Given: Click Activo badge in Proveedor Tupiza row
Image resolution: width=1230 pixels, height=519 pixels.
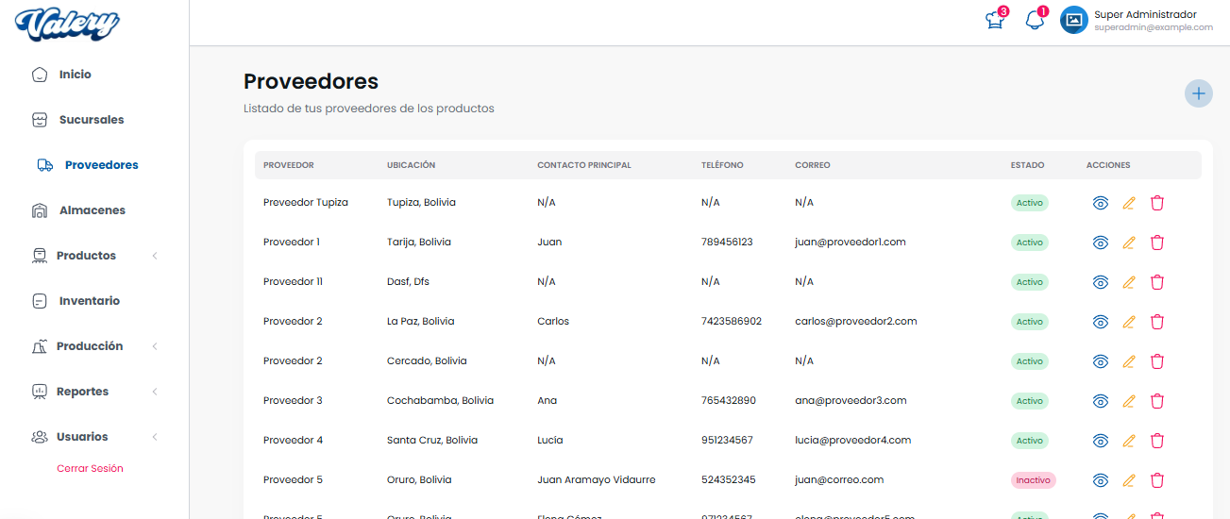Looking at the screenshot, I should pos(1029,203).
